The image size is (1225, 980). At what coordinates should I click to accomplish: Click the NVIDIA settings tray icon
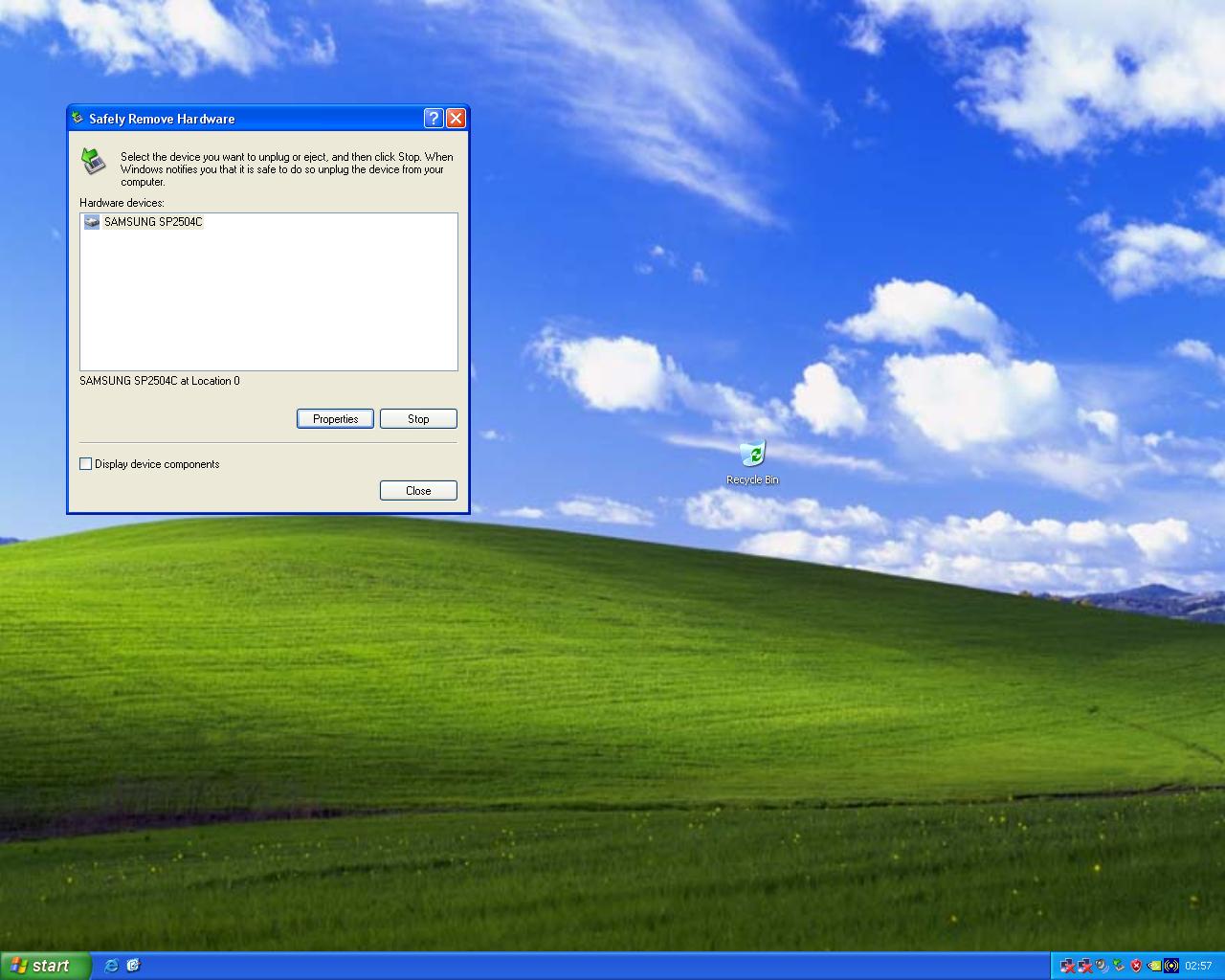tap(1154, 966)
